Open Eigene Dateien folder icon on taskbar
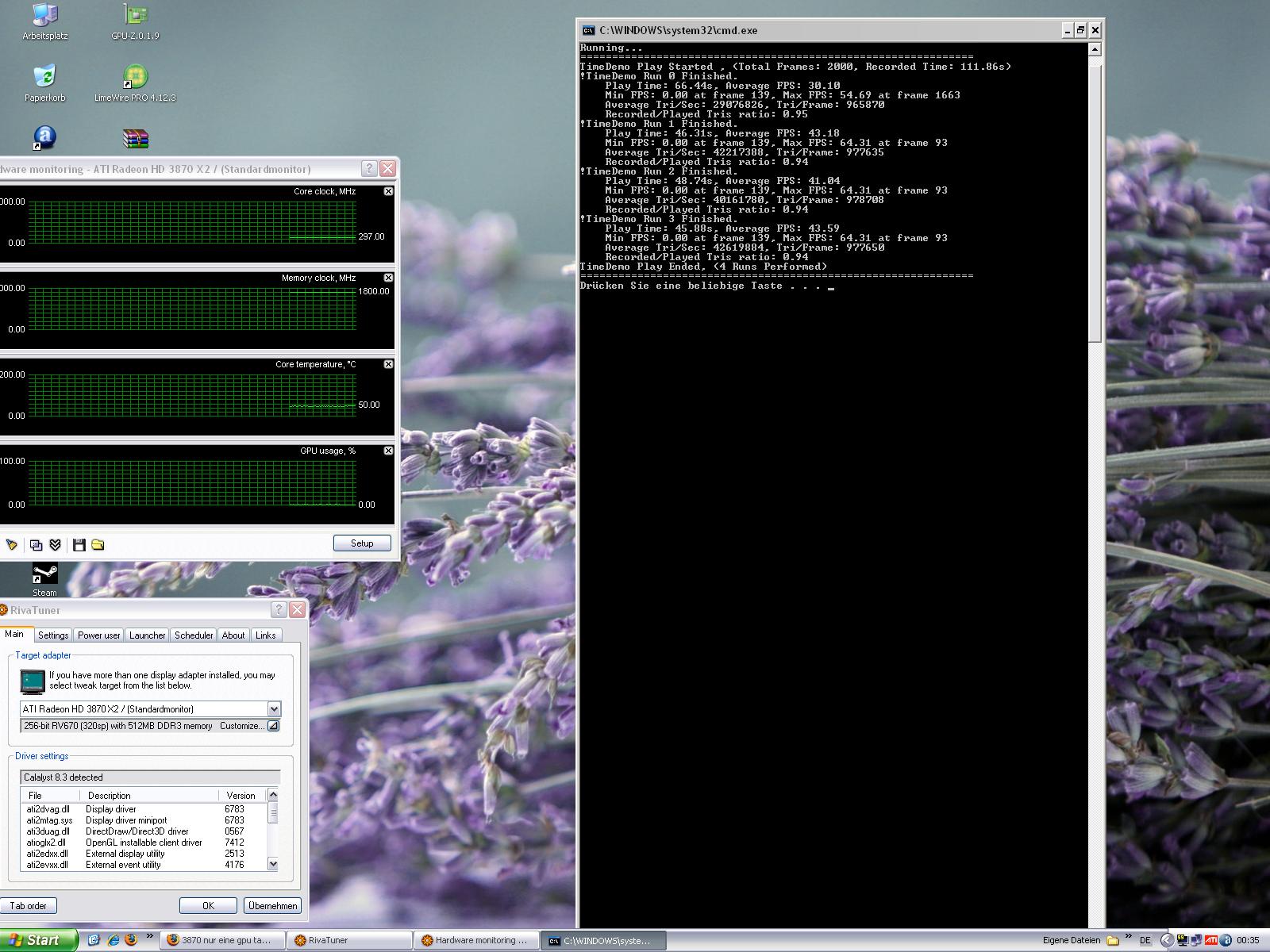 (x=1113, y=941)
